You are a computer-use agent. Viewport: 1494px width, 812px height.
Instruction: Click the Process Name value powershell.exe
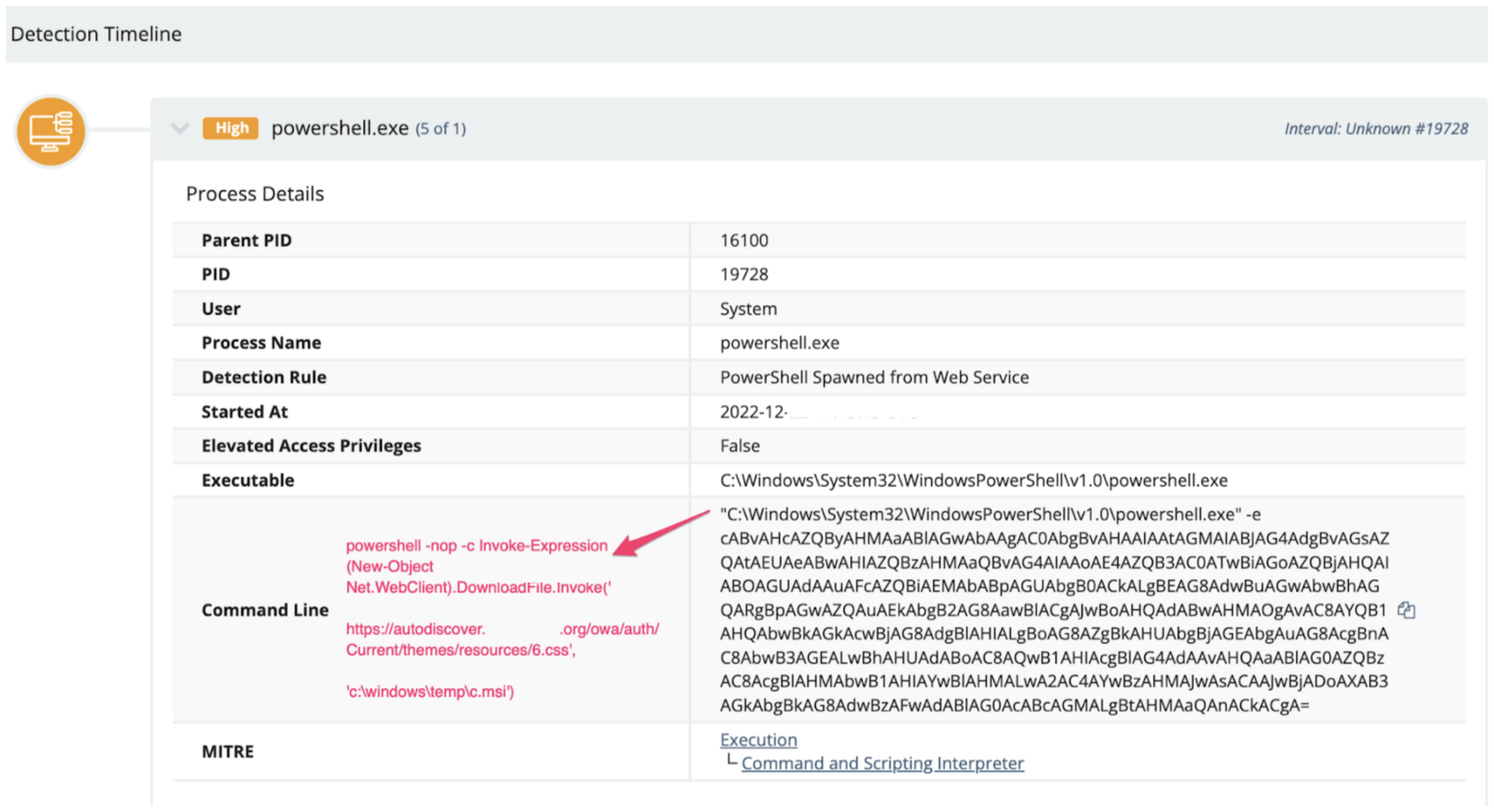click(x=780, y=343)
